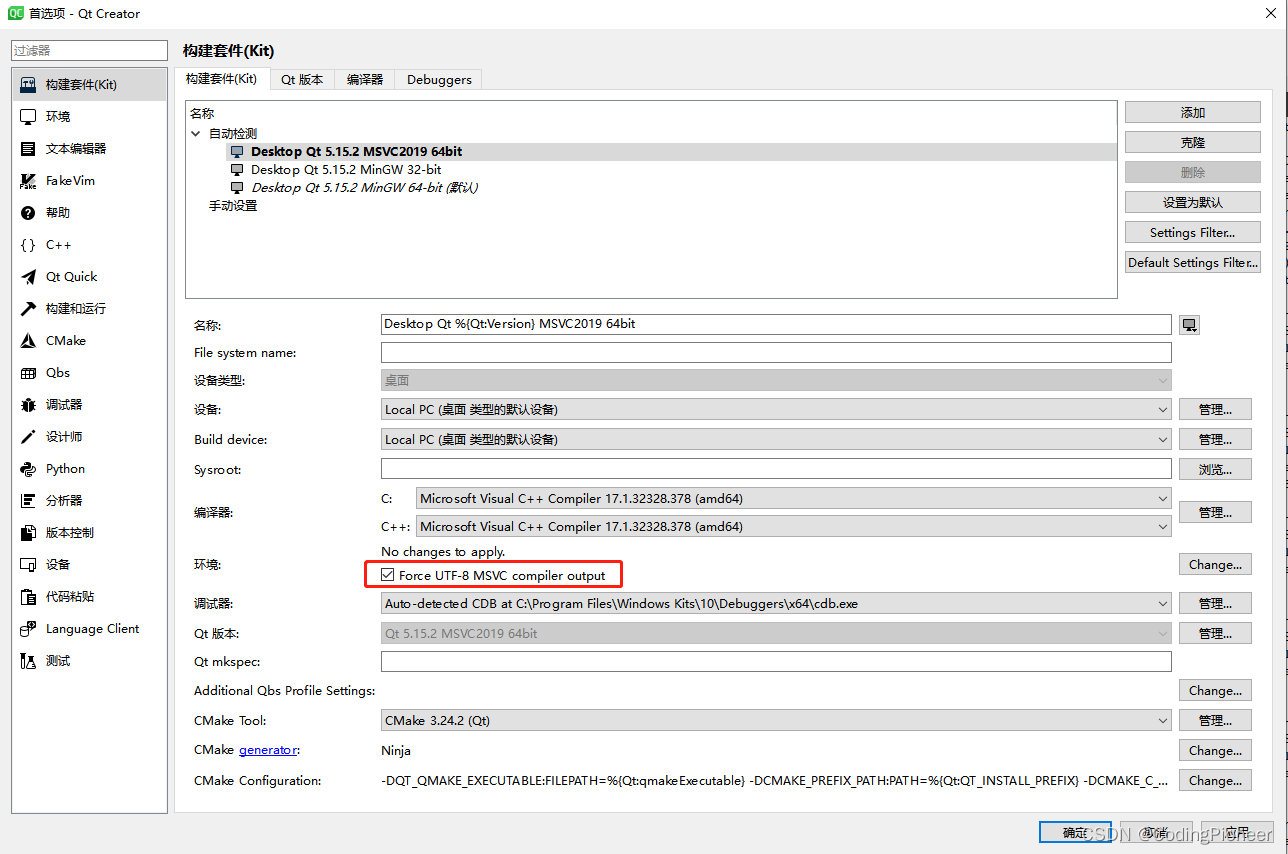Open the 构建套件(Kit) sidebar category icon
The height and width of the screenshot is (854, 1288).
coord(28,85)
